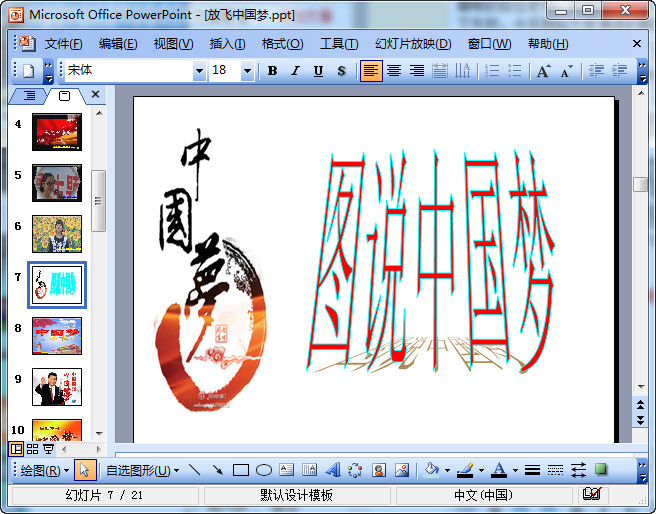
Task: Toggle italic formatting
Action: click(x=295, y=71)
